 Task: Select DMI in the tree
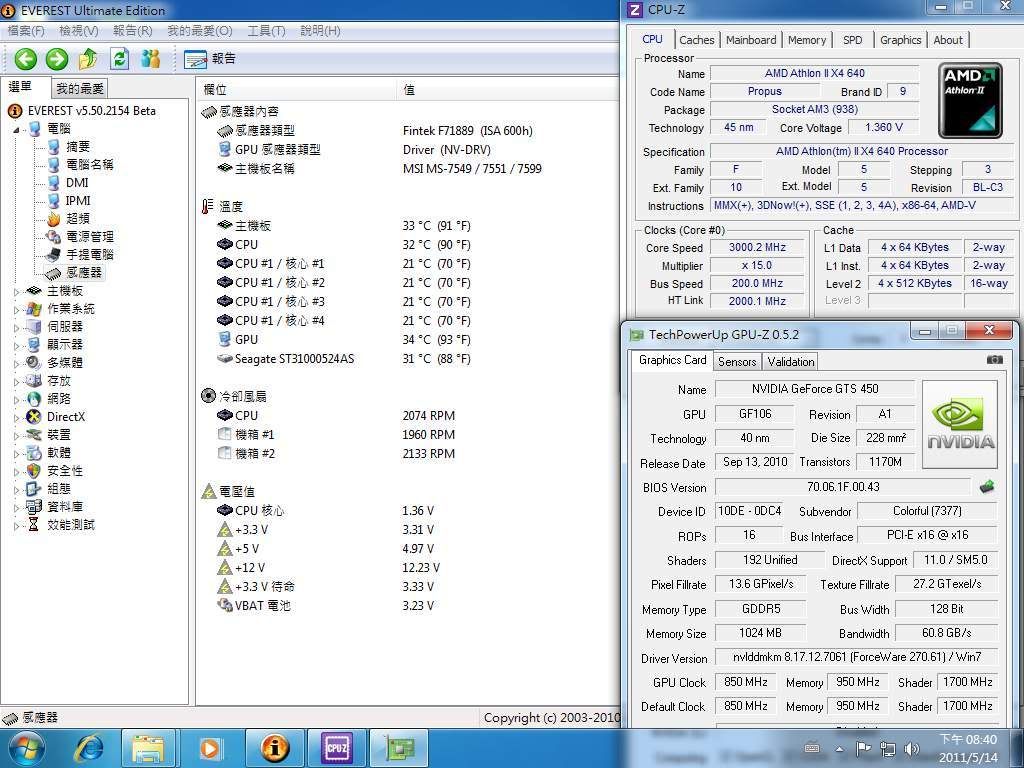77,183
